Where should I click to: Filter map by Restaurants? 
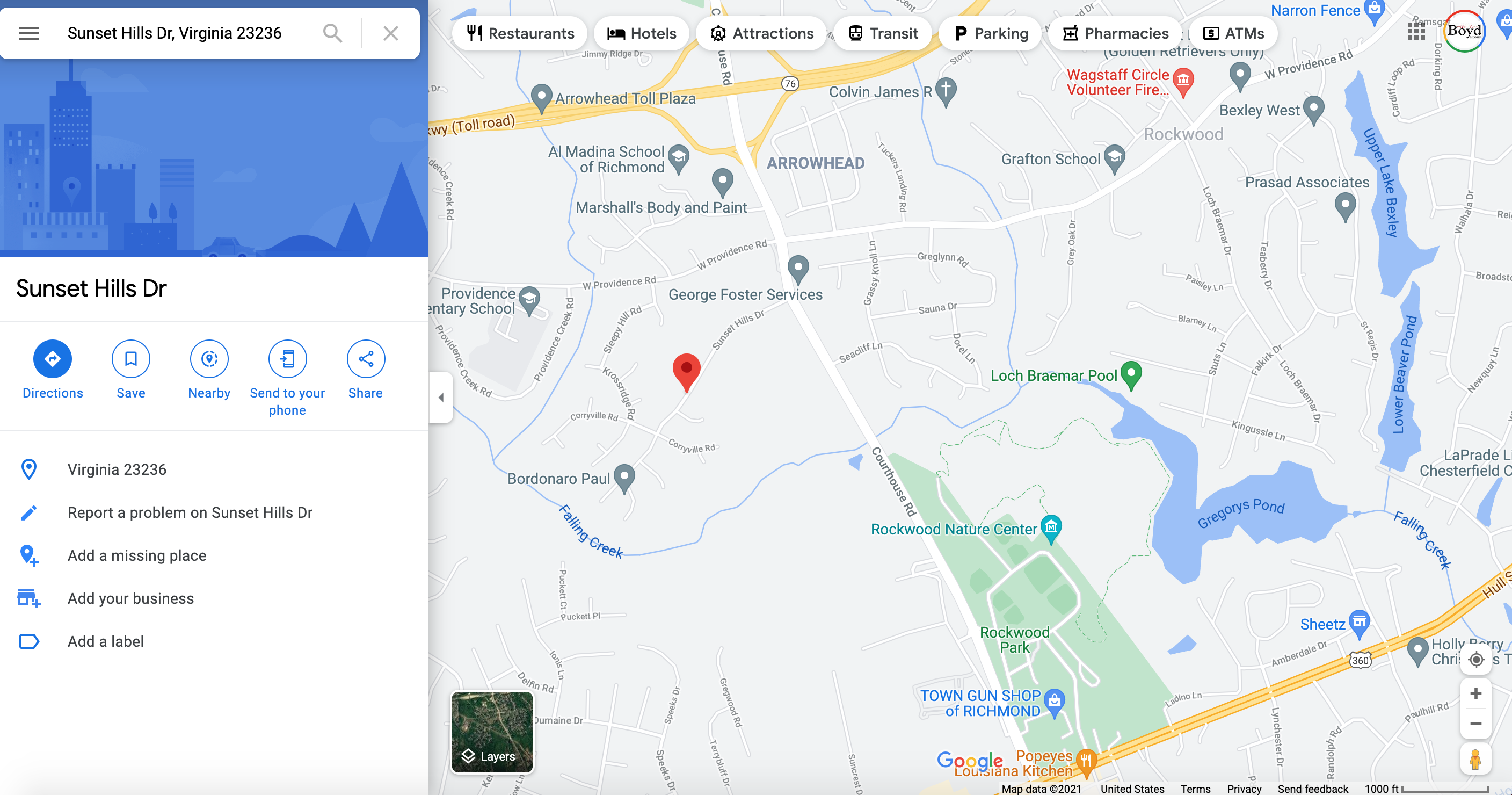(520, 33)
